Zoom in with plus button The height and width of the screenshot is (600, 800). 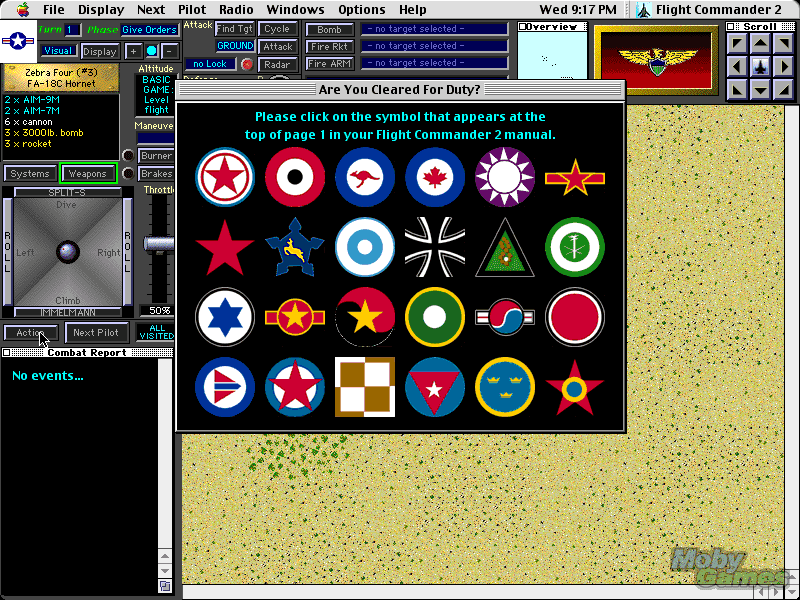(x=133, y=51)
